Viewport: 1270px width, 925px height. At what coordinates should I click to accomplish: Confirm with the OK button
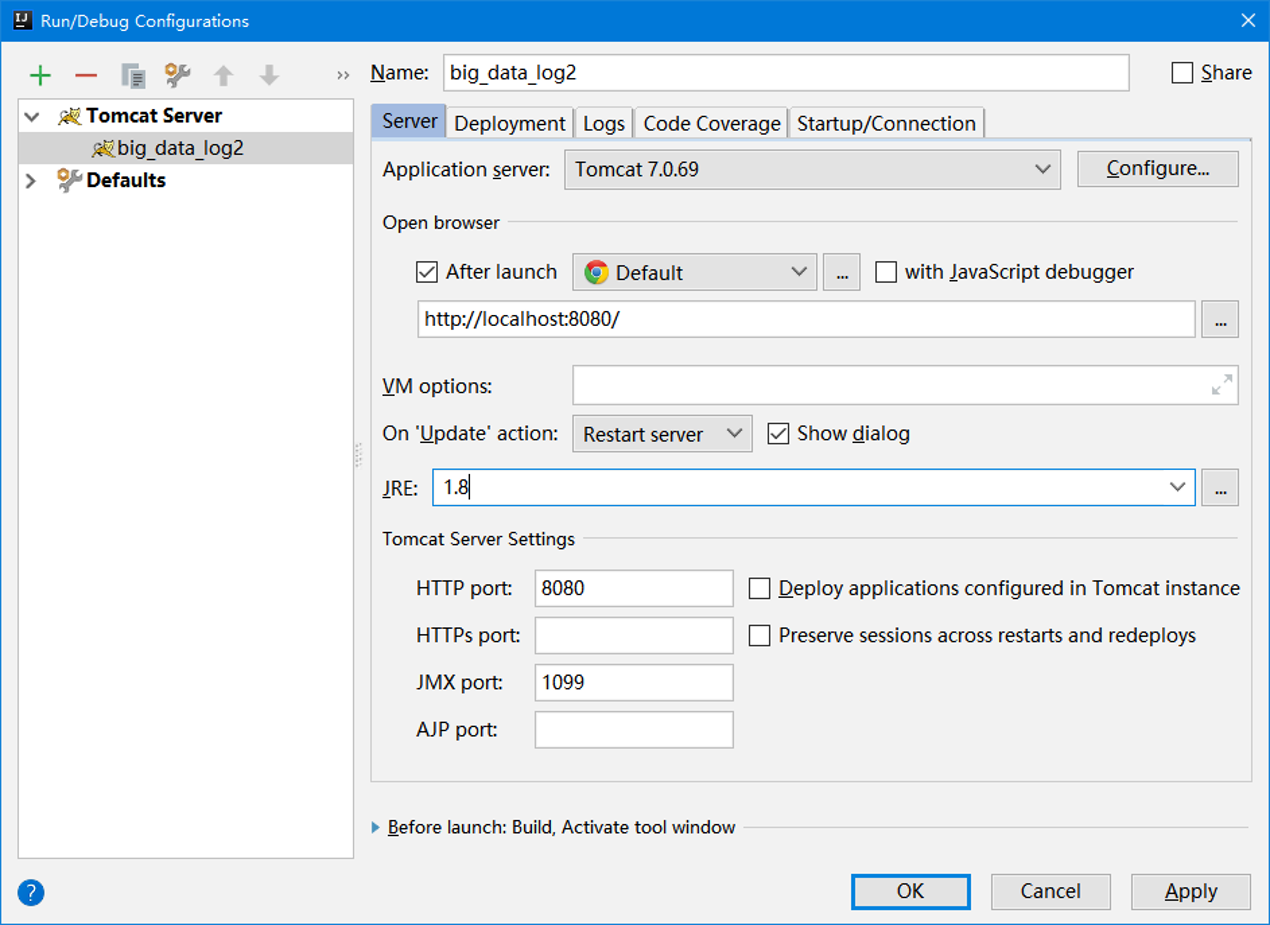(x=911, y=891)
